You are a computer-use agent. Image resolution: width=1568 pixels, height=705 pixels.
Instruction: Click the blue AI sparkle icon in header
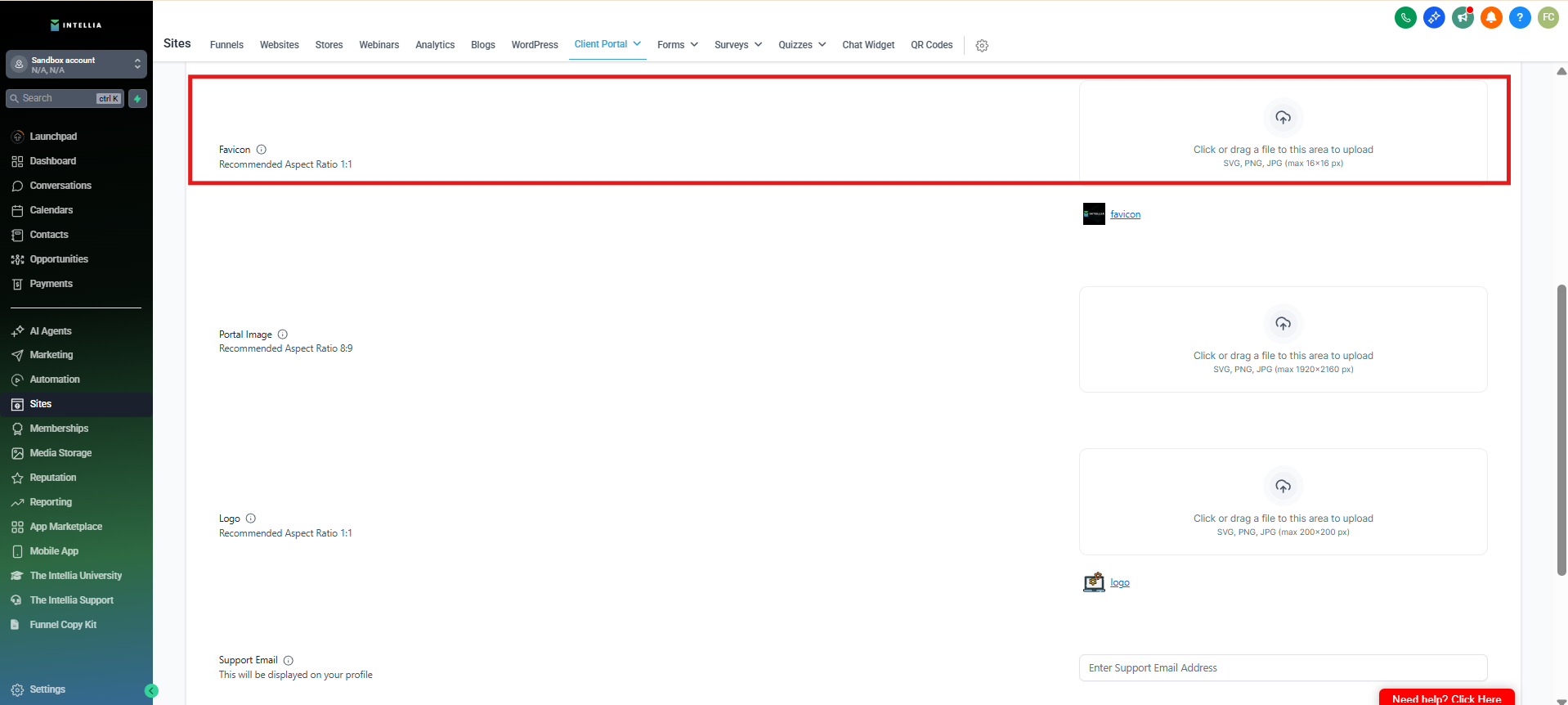[1434, 17]
